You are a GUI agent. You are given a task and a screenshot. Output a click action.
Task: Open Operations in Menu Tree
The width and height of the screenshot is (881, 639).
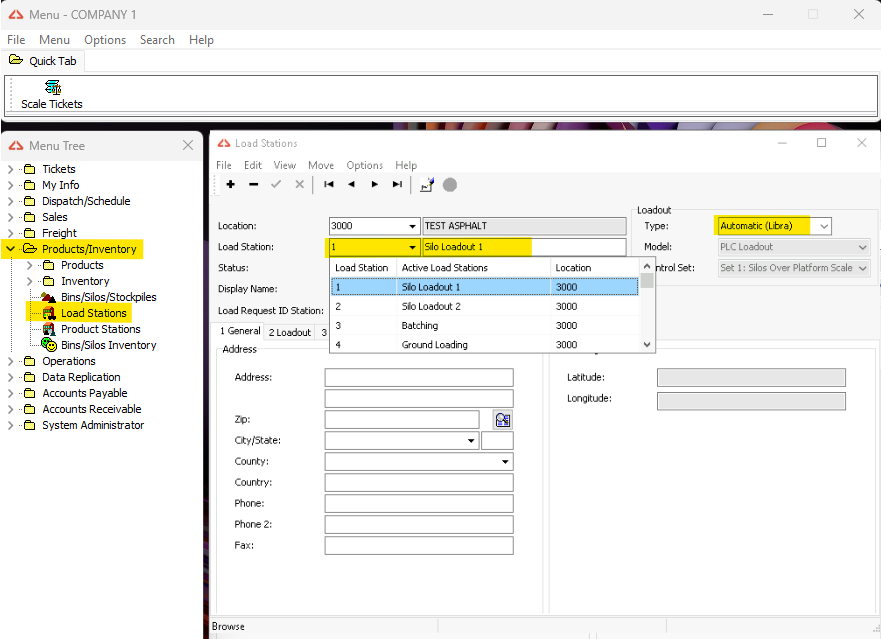[x=69, y=361]
